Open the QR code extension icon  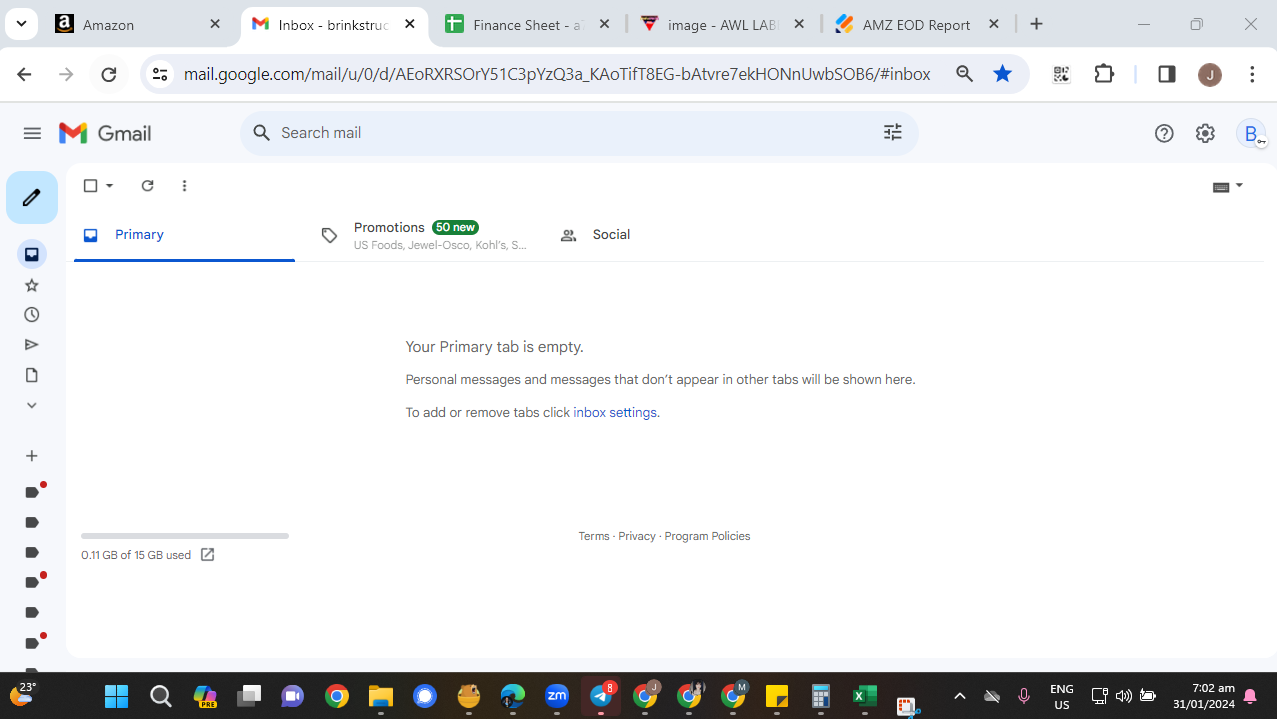(x=1061, y=74)
